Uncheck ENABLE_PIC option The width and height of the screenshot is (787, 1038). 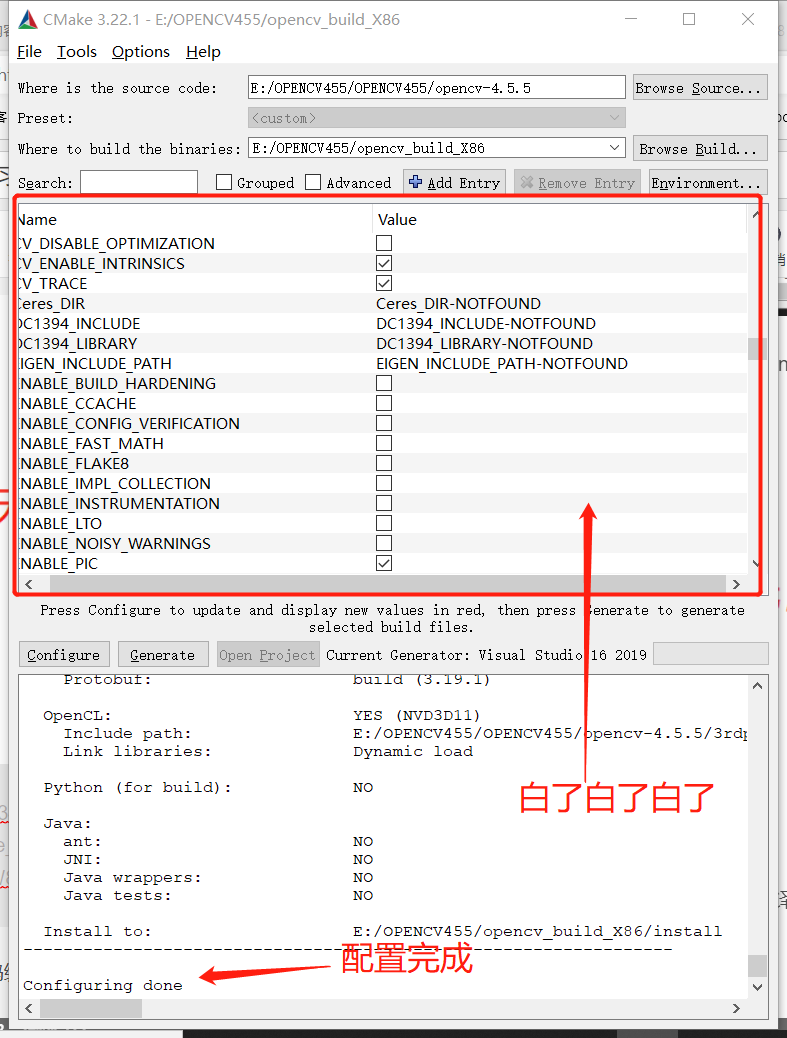click(384, 563)
